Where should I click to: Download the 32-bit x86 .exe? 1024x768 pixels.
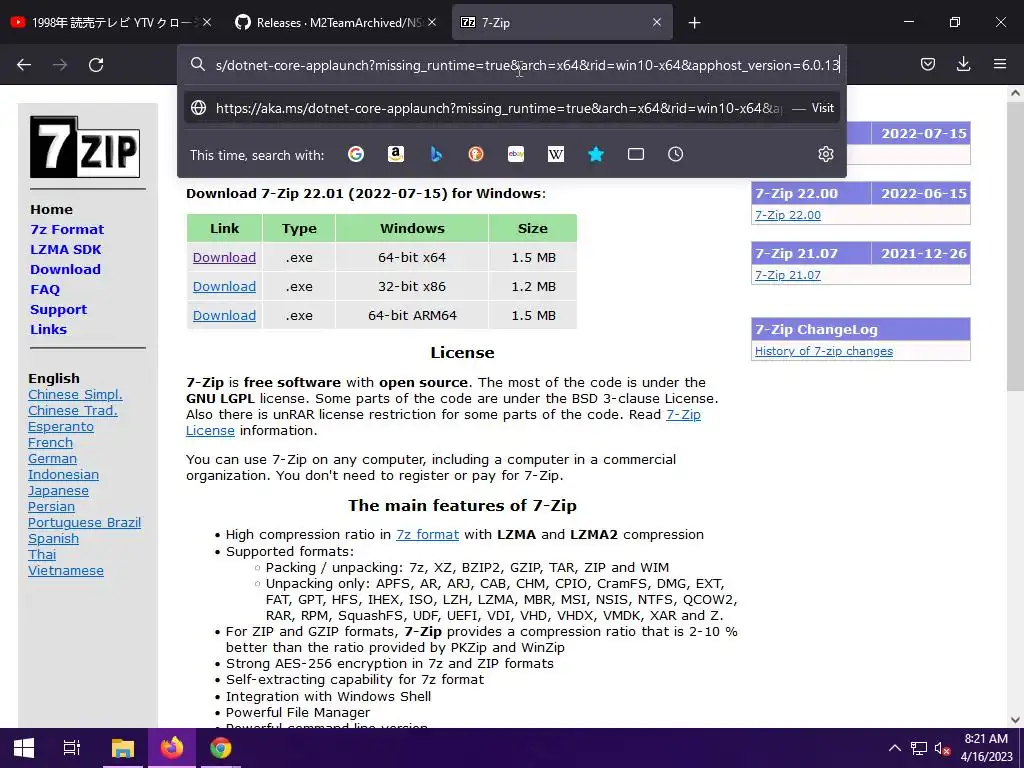point(224,286)
